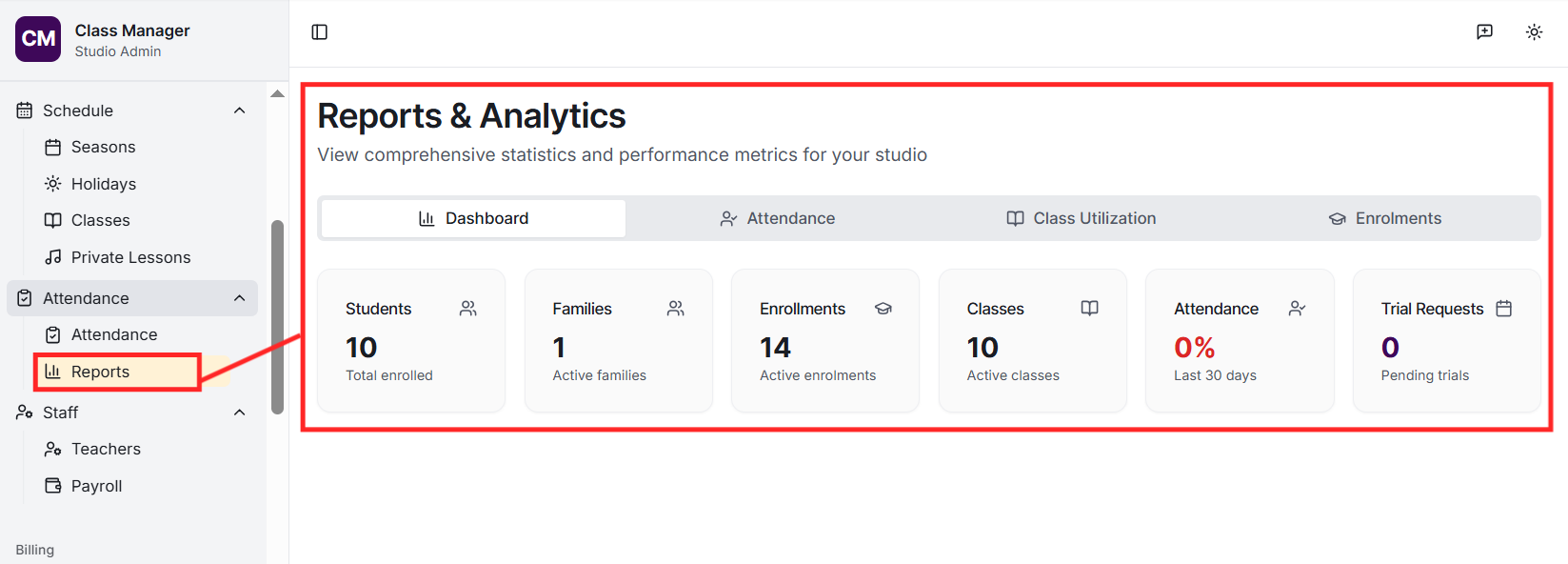Click the Trial Requests calendar icon
Viewport: 1568px width, 564px height.
1504,309
